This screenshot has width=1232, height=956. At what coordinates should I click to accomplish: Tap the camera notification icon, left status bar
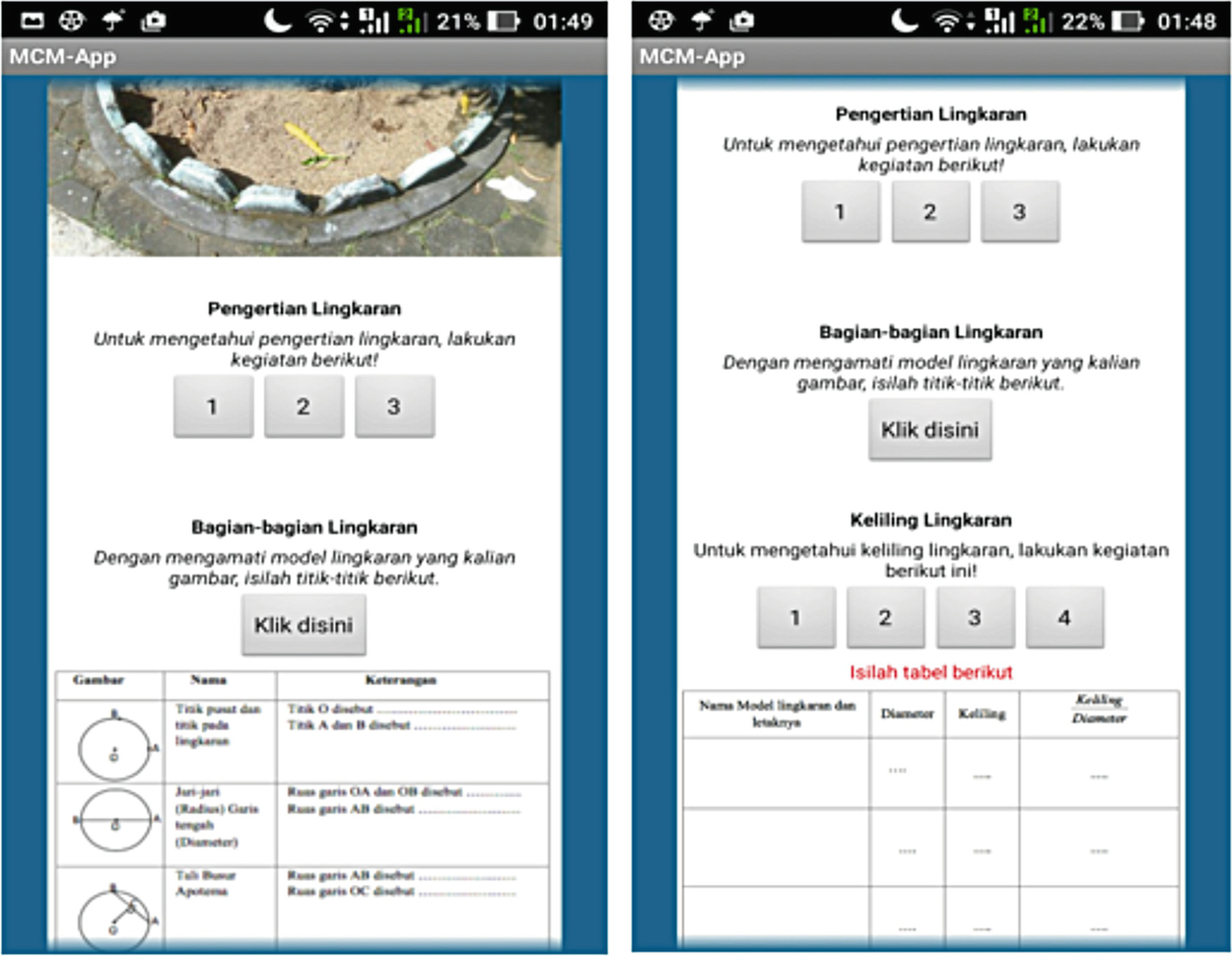click(x=154, y=20)
